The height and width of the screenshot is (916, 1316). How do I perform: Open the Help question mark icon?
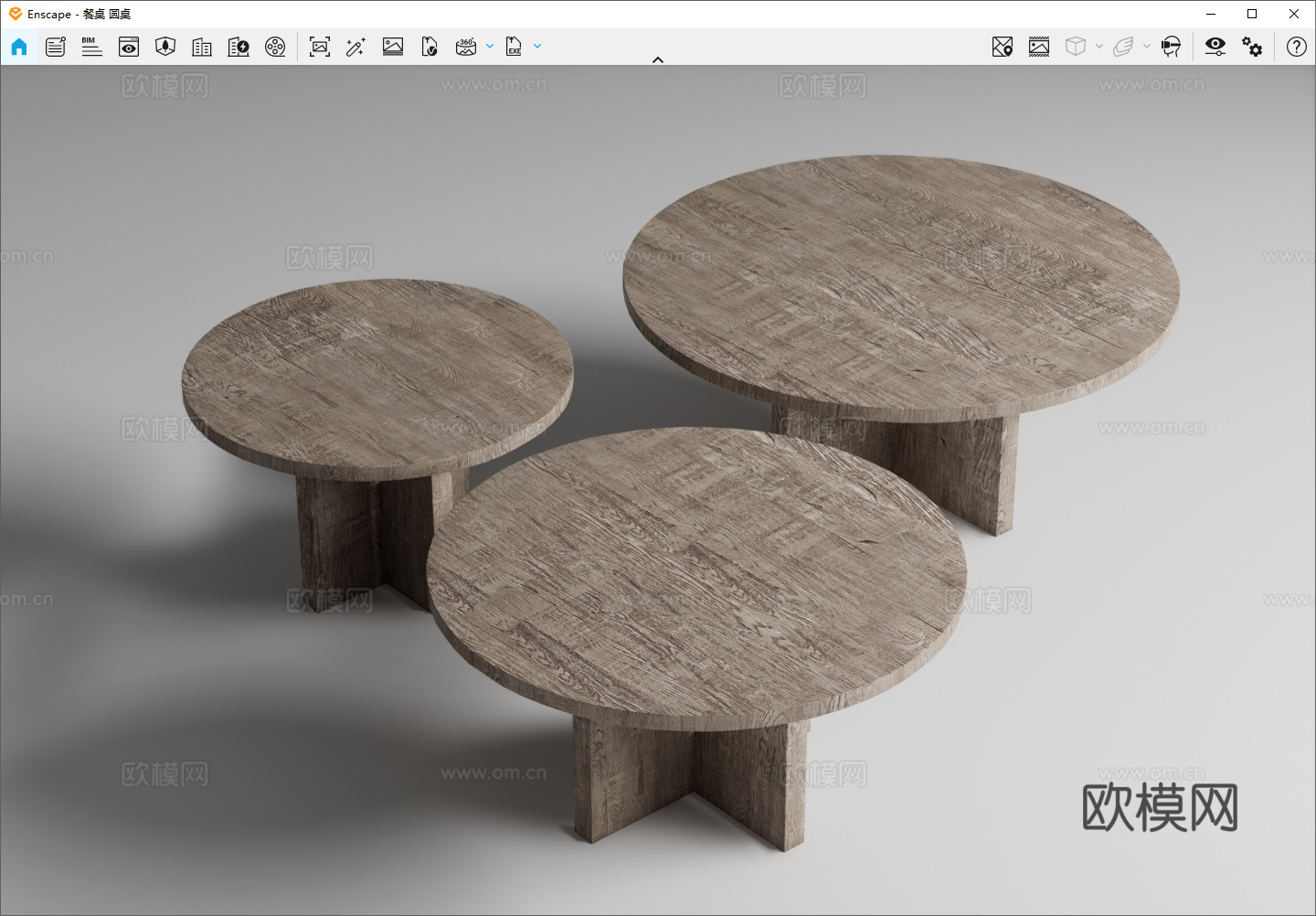pos(1297,47)
